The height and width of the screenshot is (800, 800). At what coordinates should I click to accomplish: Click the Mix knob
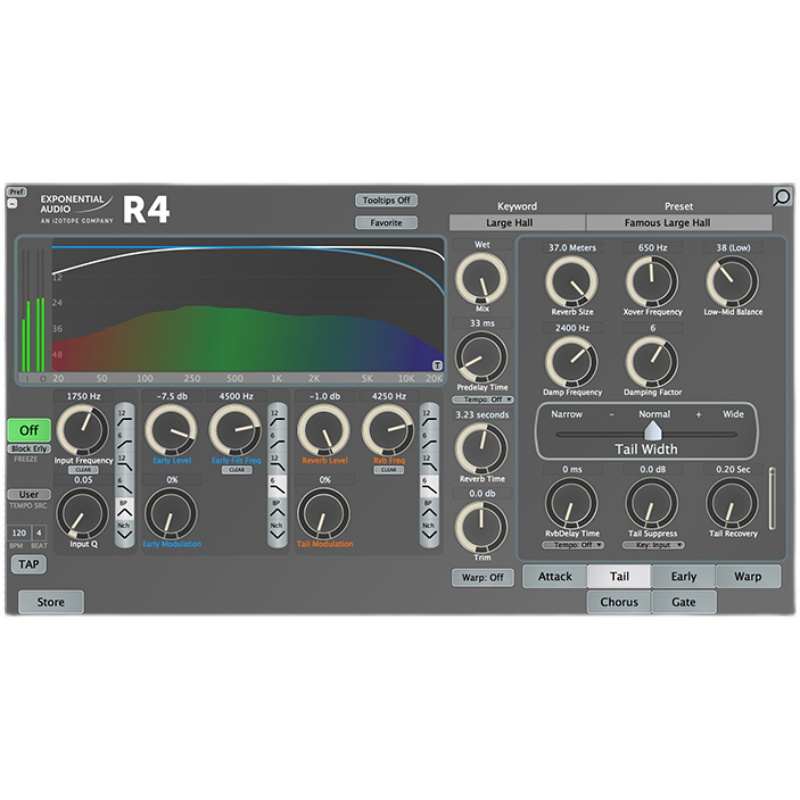(482, 280)
